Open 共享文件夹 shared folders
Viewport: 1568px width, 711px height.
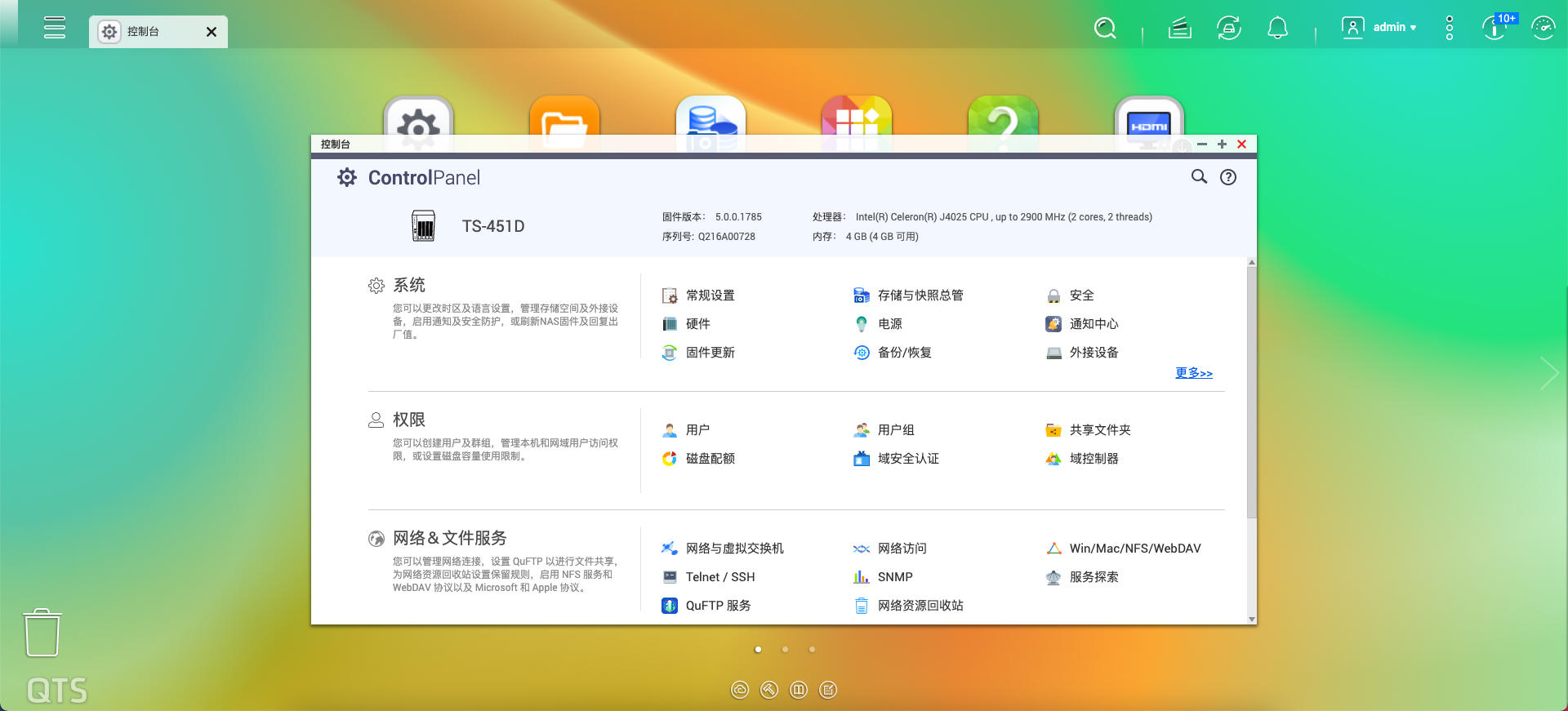pos(1089,430)
